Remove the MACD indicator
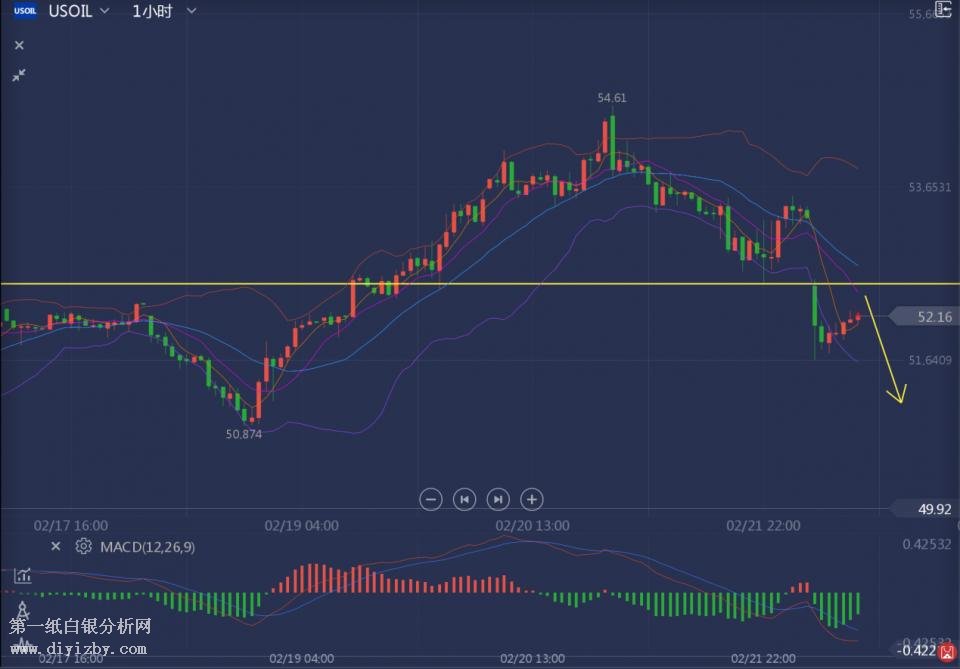The height and width of the screenshot is (669, 960). pyautogui.click(x=56, y=546)
